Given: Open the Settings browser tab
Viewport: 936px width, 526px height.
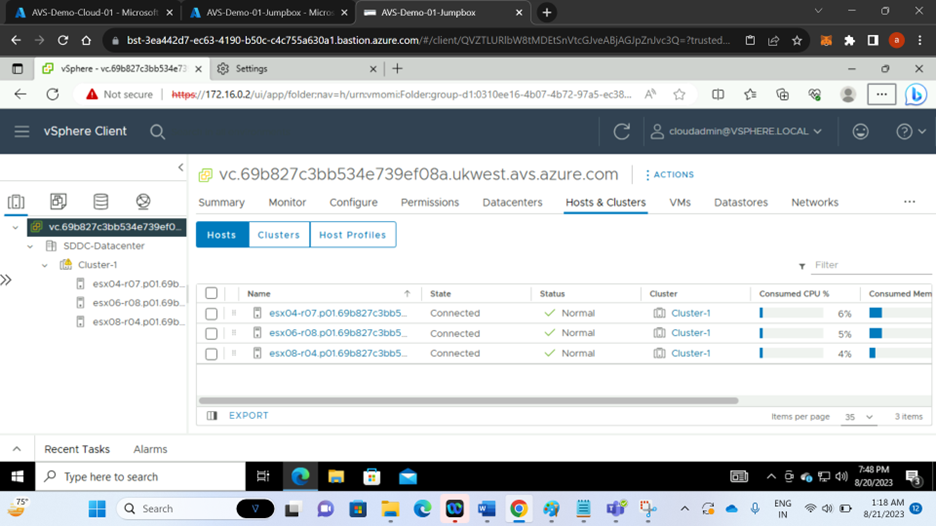Looking at the screenshot, I should pyautogui.click(x=297, y=69).
